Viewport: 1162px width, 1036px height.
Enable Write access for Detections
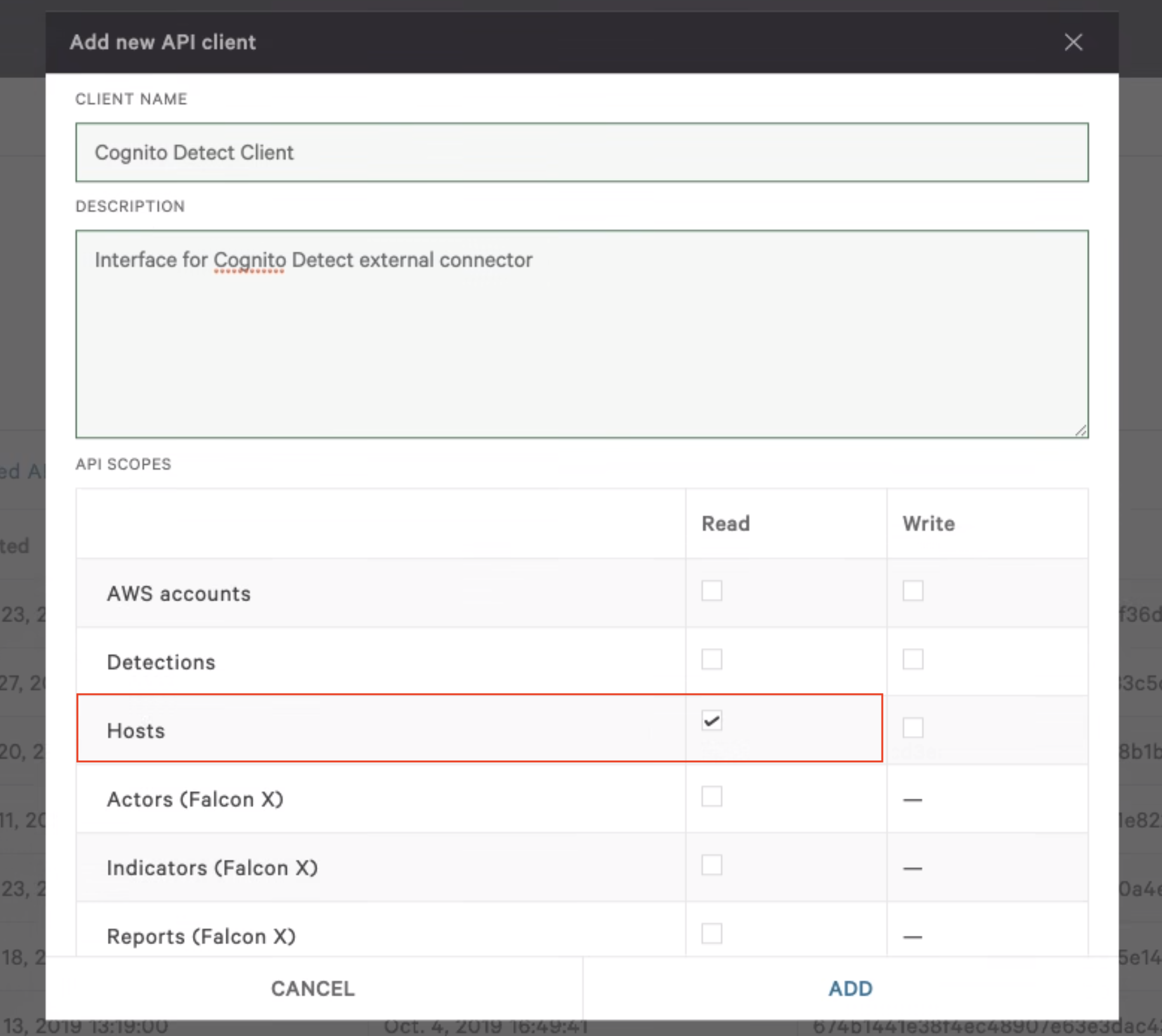913,659
